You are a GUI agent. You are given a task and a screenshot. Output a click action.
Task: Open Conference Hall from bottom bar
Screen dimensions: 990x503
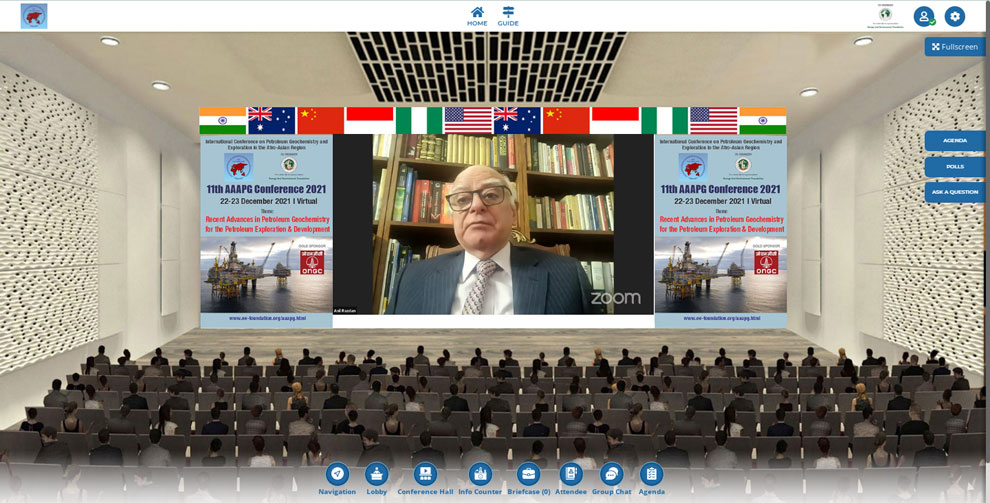pyautogui.click(x=425, y=479)
